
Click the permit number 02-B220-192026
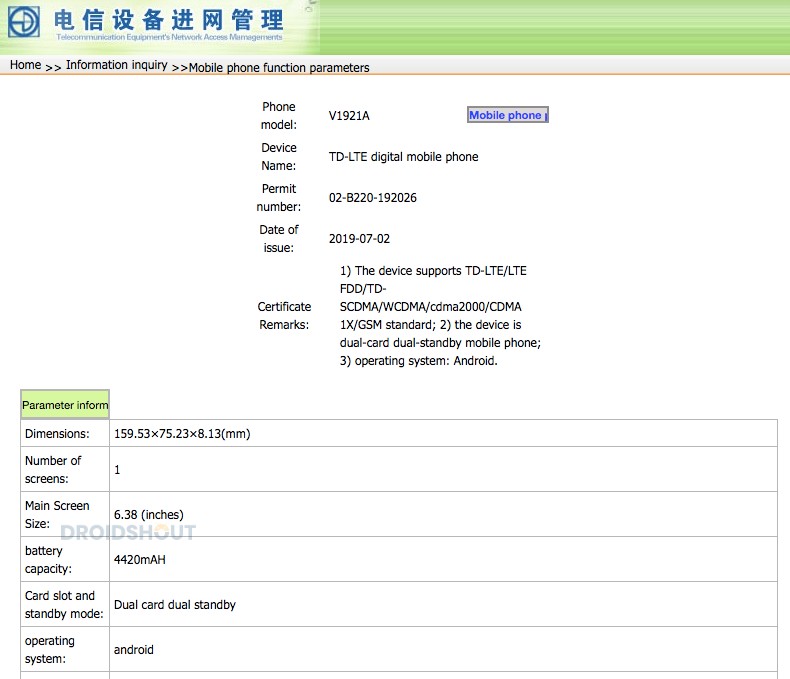pyautogui.click(x=373, y=198)
